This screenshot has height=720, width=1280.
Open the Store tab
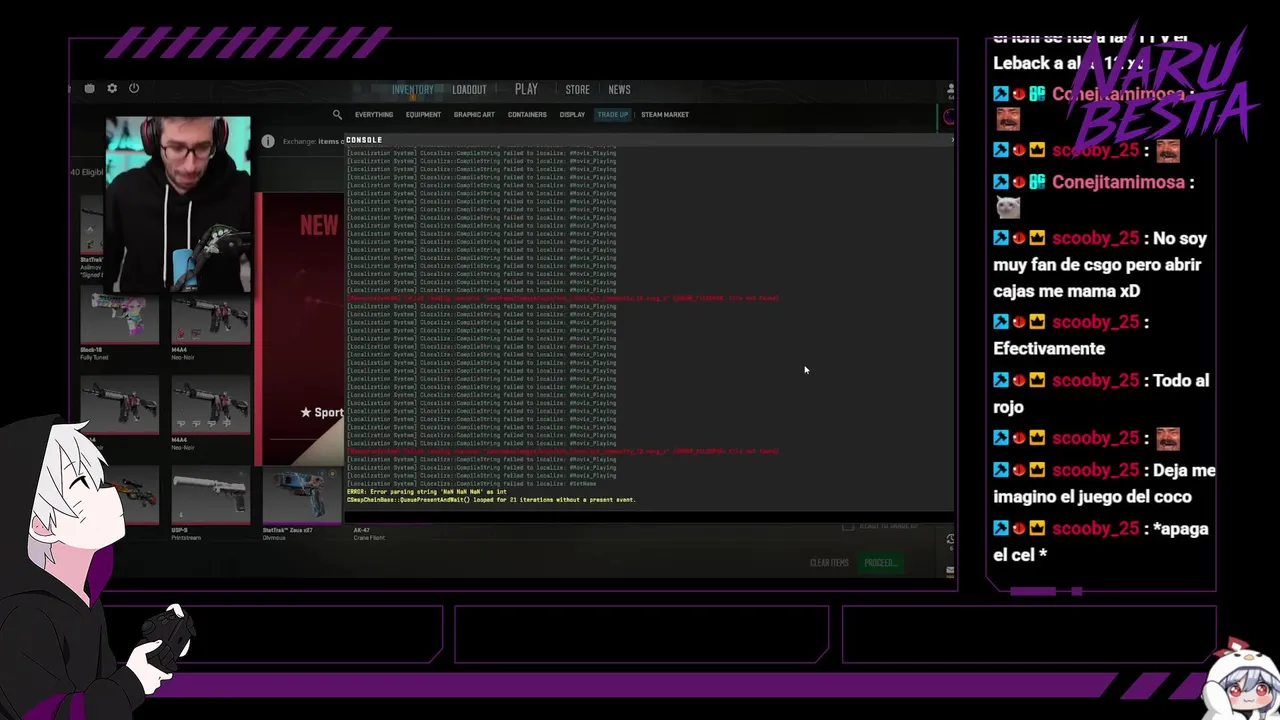[578, 90]
